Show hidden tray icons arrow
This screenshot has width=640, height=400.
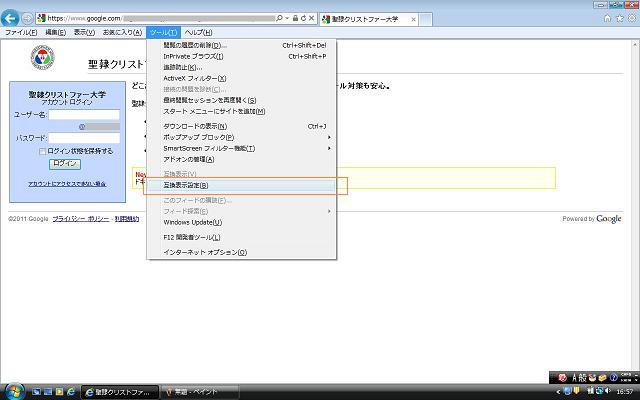(x=558, y=391)
